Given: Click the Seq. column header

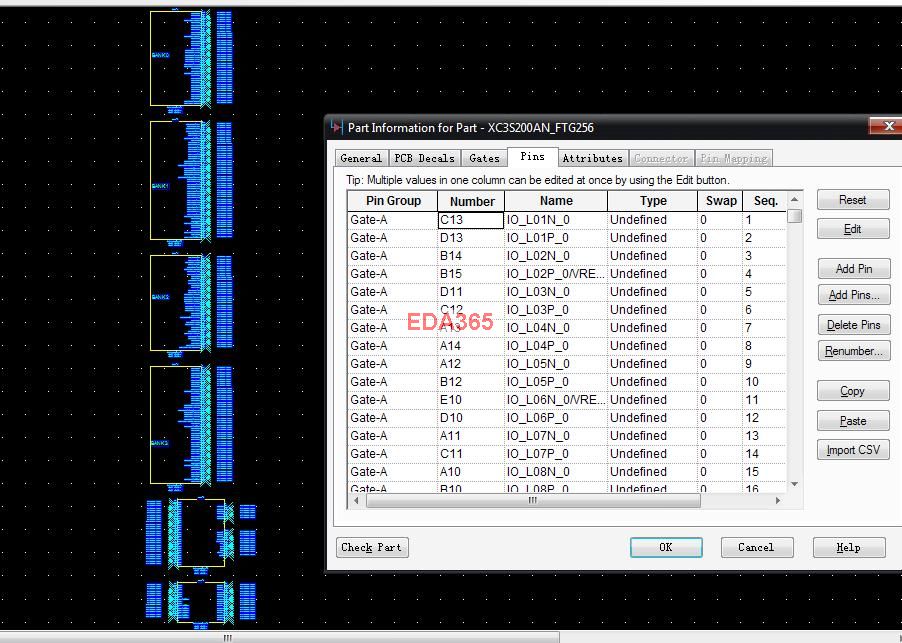Looking at the screenshot, I should [765, 201].
